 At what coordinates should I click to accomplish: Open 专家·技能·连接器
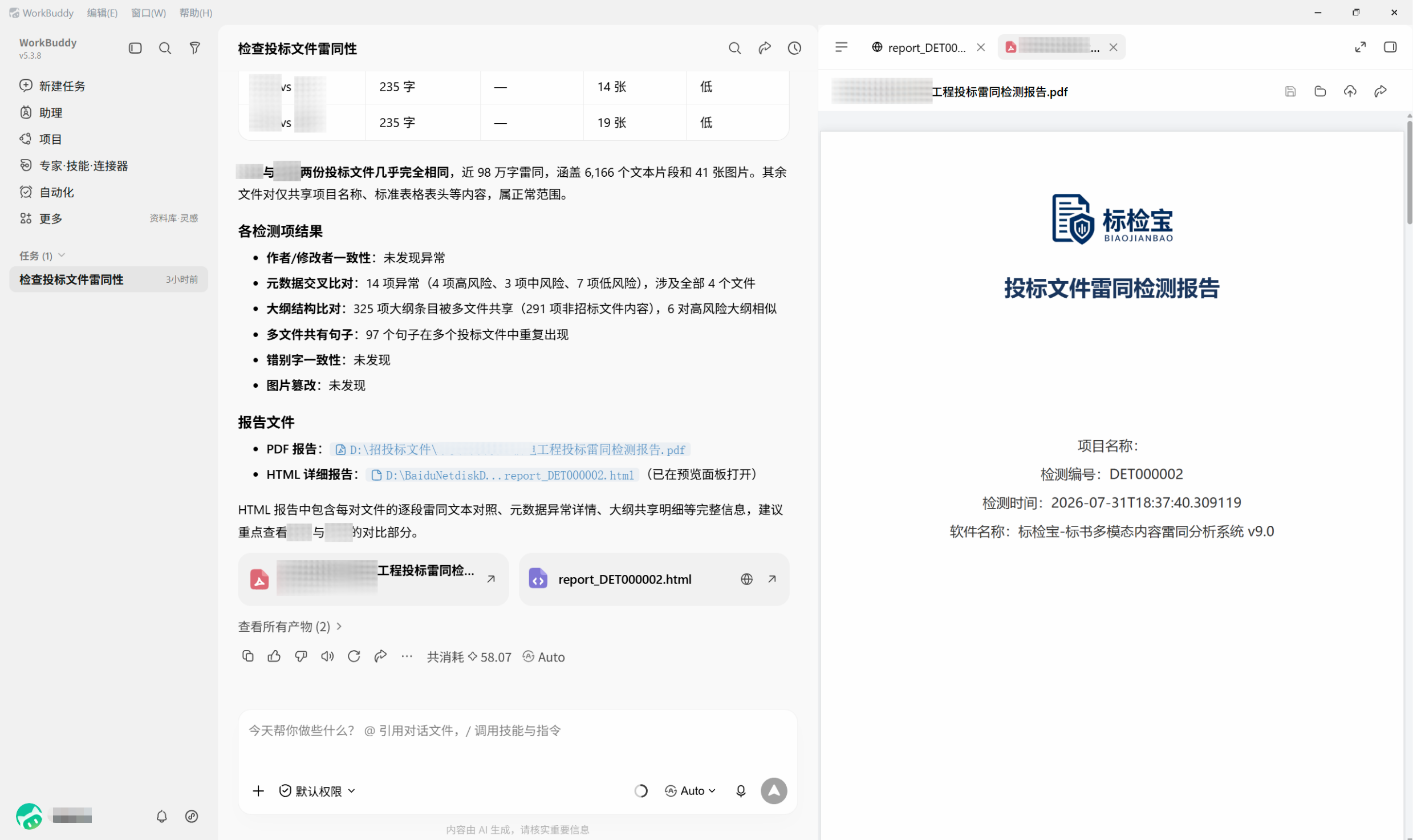tap(108, 166)
